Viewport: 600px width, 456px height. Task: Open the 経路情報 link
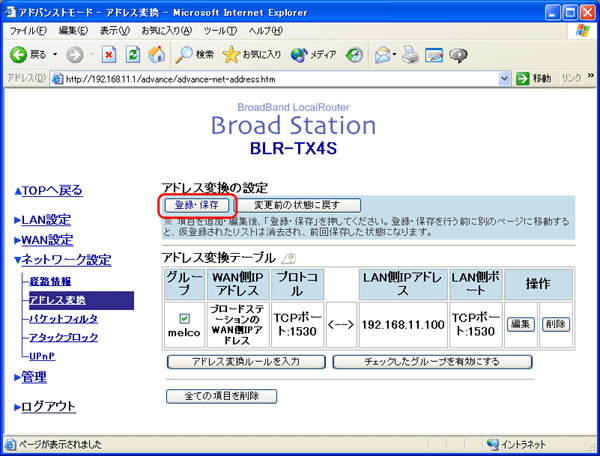50,282
